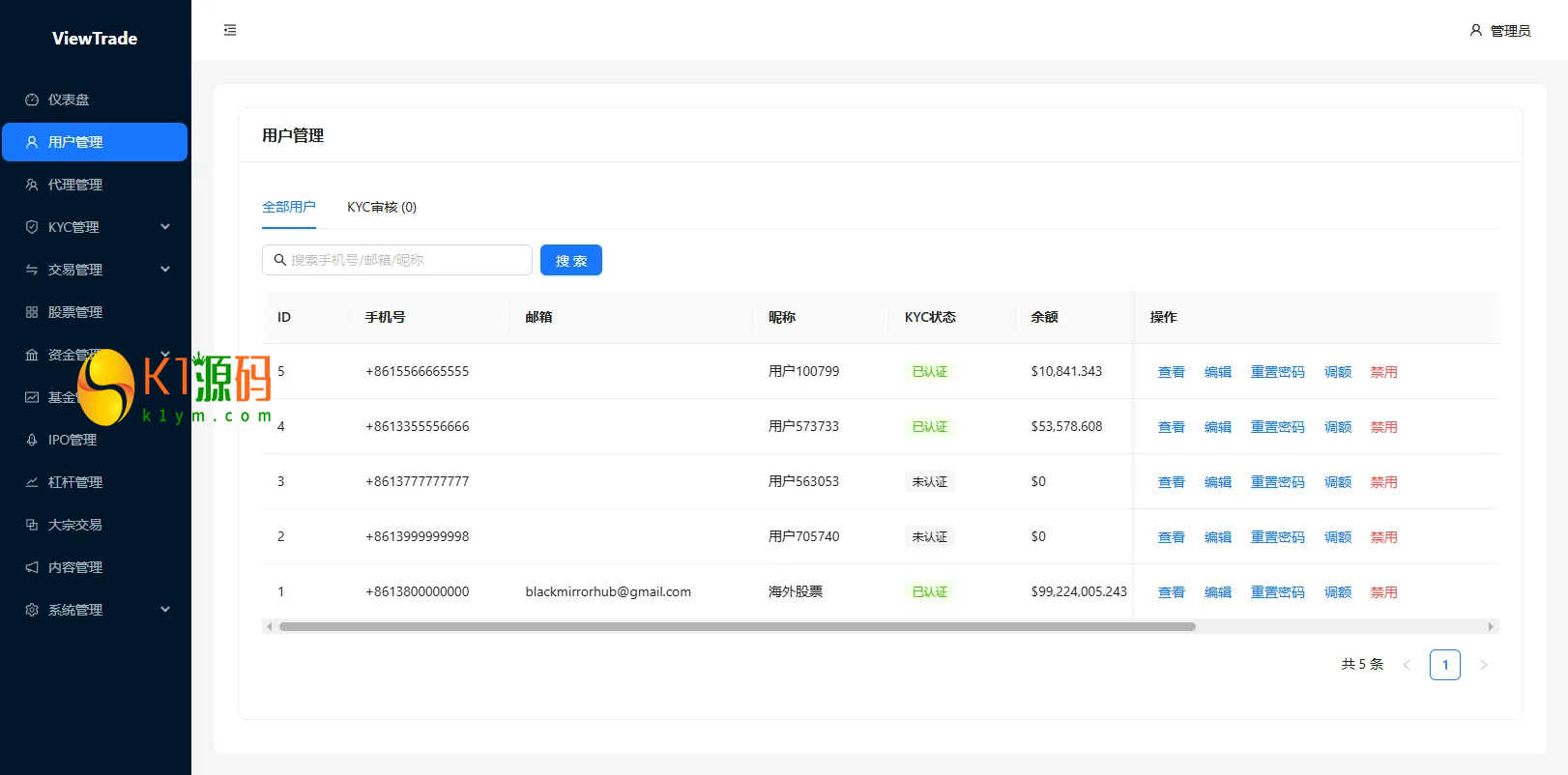Click the 管理员 account label
This screenshot has width=1568, height=775.
(x=1511, y=31)
